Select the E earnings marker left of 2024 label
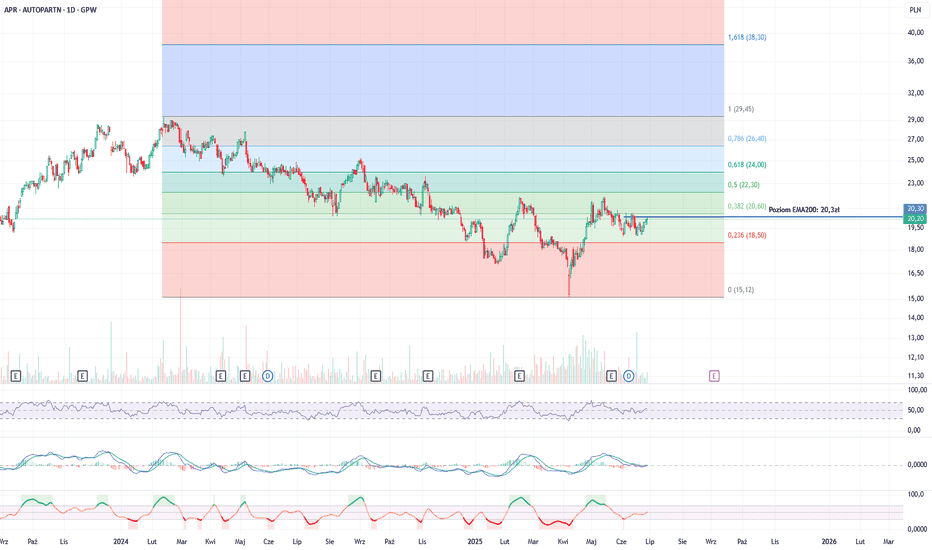The height and width of the screenshot is (550, 932). pos(83,376)
